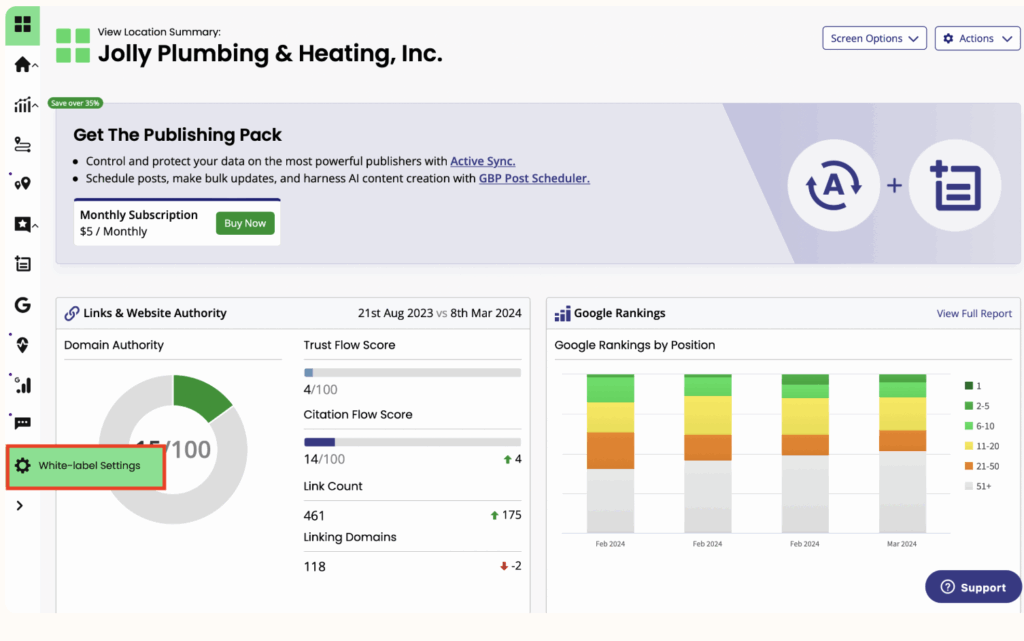Click the map pin location icon in sidebar
The width and height of the screenshot is (1024, 641).
pyautogui.click(x=22, y=184)
